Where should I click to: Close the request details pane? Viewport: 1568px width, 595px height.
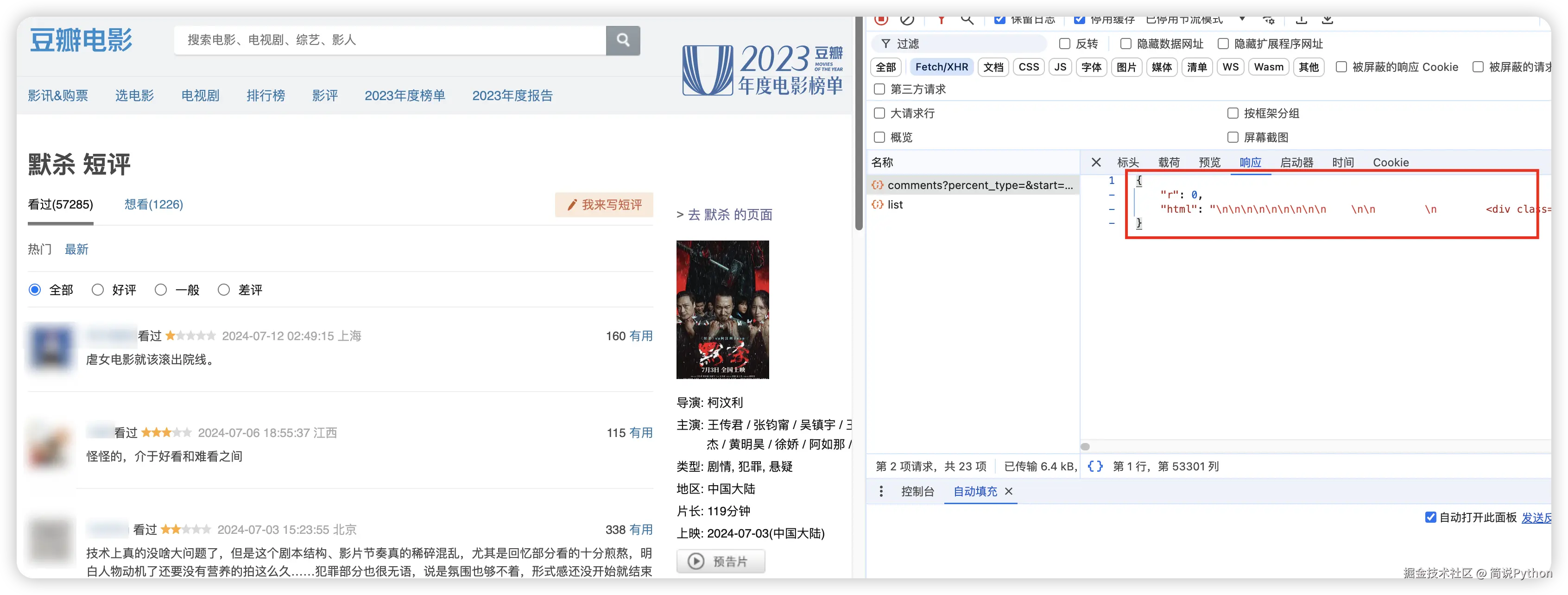(x=1096, y=162)
